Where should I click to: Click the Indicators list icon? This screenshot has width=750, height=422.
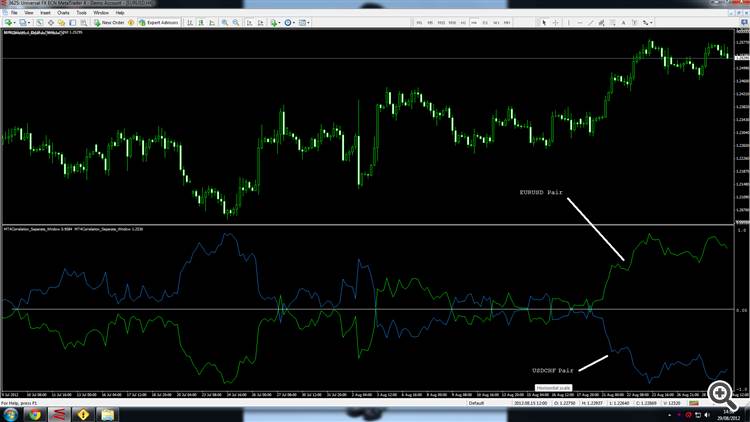point(274,22)
